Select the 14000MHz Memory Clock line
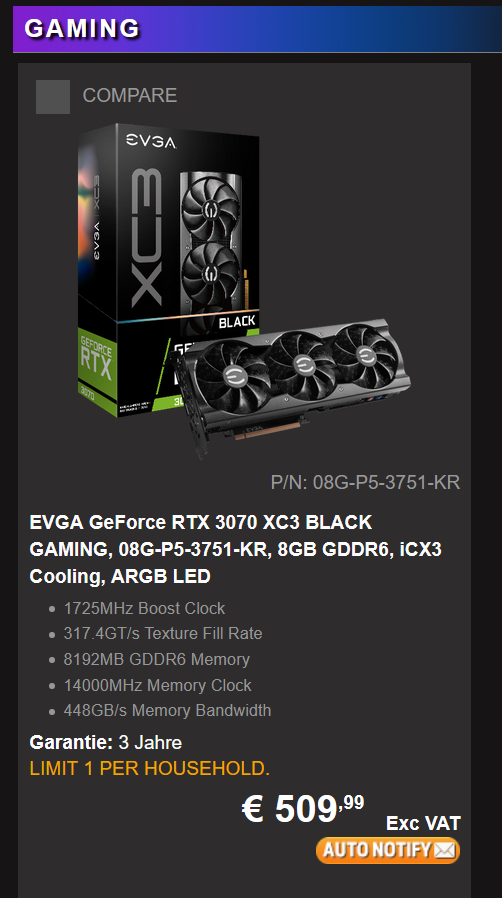Viewport: 502px width, 898px height. [x=157, y=685]
